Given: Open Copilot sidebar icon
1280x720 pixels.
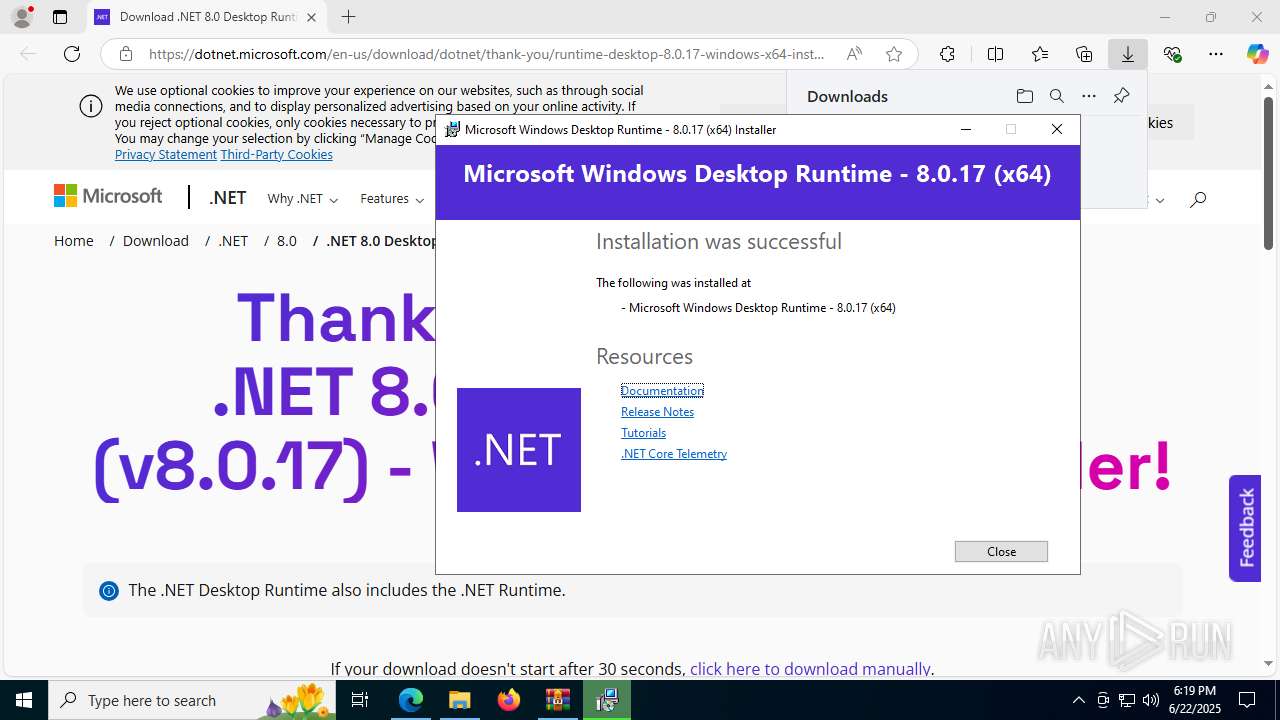Looking at the screenshot, I should click(1258, 54).
